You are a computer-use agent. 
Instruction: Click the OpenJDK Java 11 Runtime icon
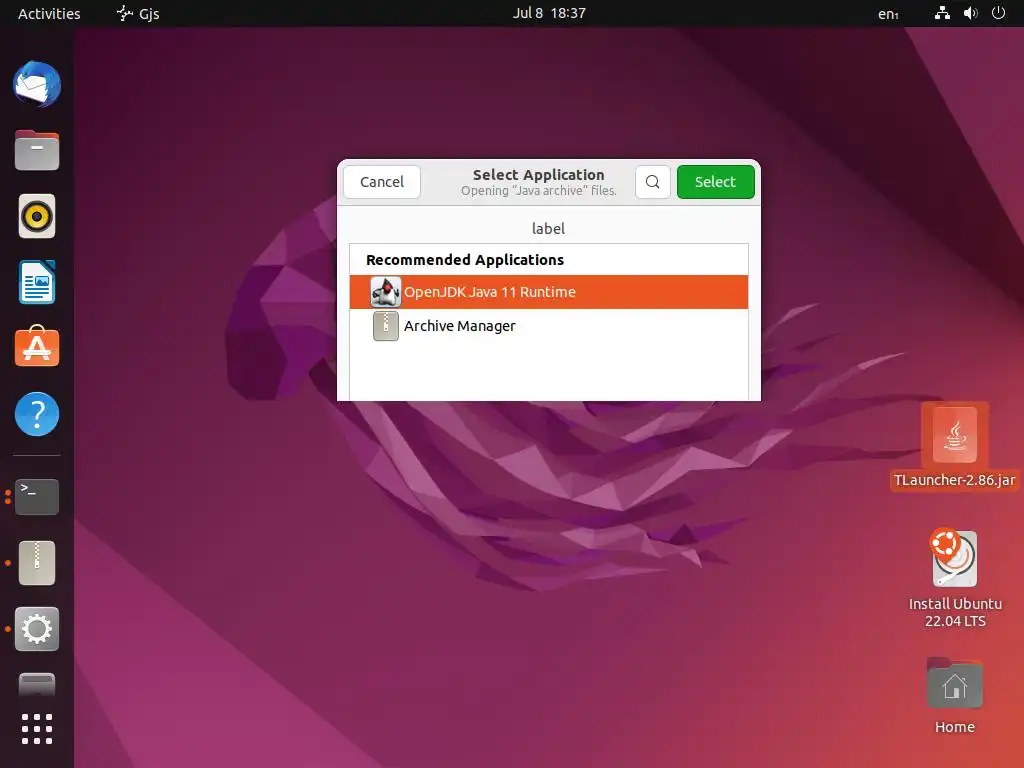(385, 292)
